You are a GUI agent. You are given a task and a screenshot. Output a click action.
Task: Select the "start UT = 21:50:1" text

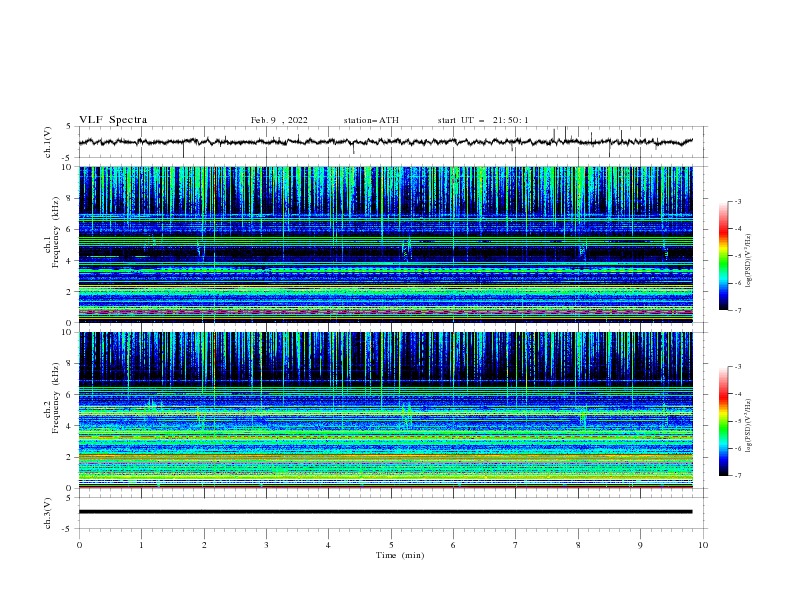[483, 120]
